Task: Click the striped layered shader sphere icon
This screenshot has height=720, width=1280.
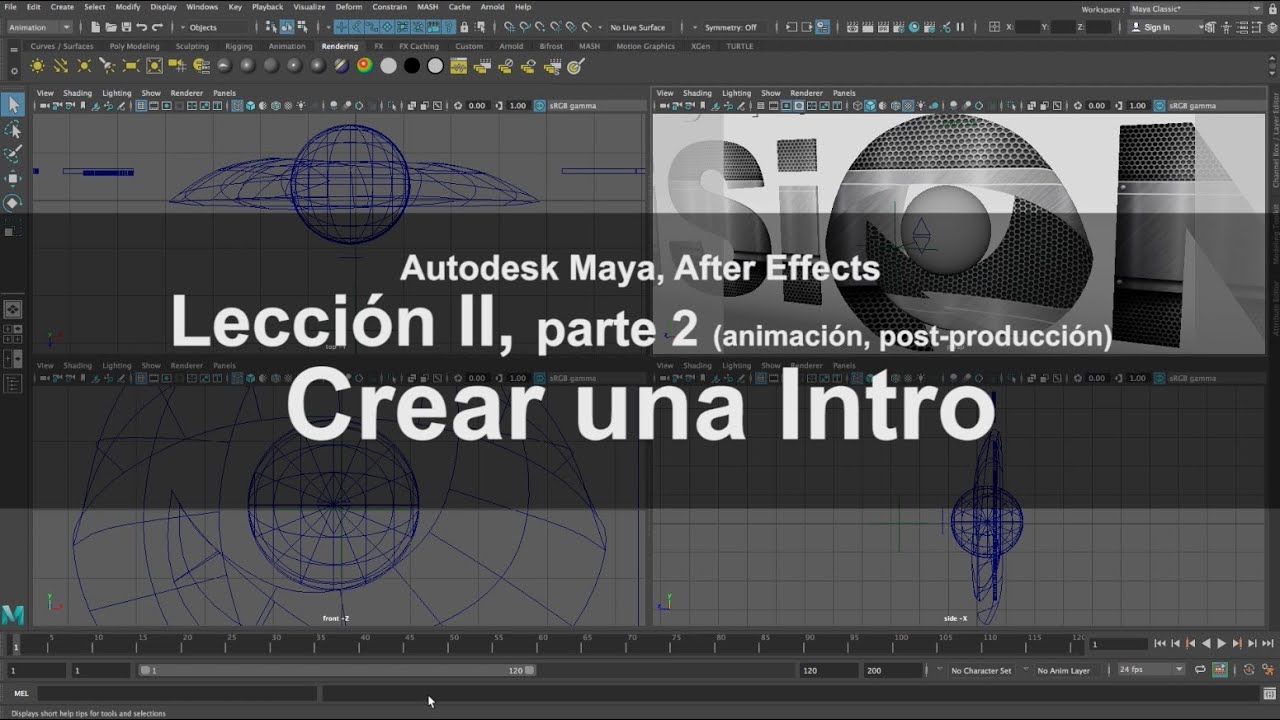Action: pos(341,66)
